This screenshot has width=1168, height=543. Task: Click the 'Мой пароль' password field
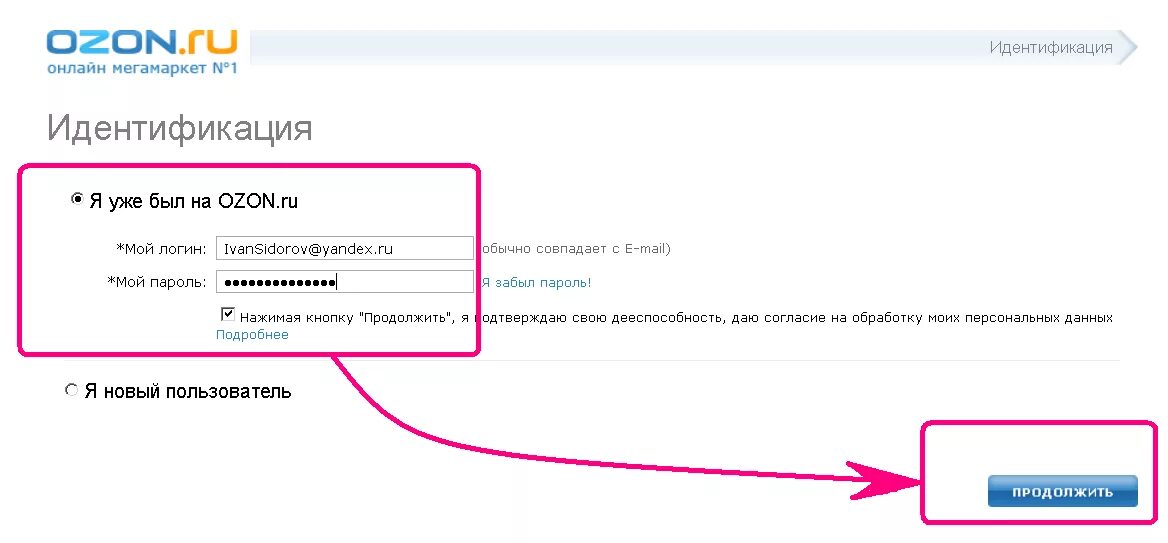pos(344,282)
